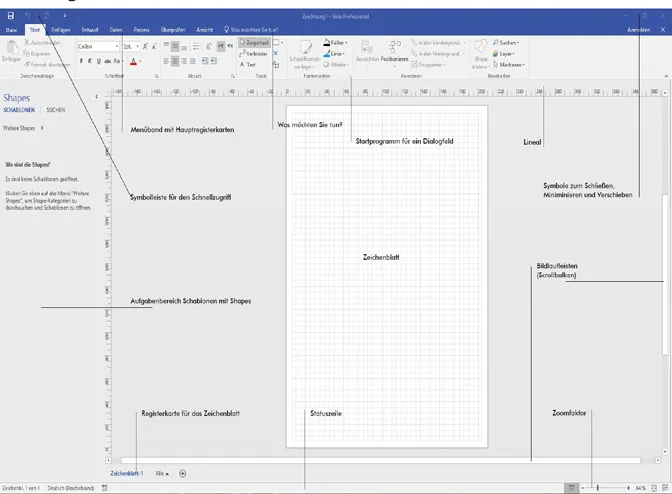Toggle underline text formatting

click(x=99, y=62)
